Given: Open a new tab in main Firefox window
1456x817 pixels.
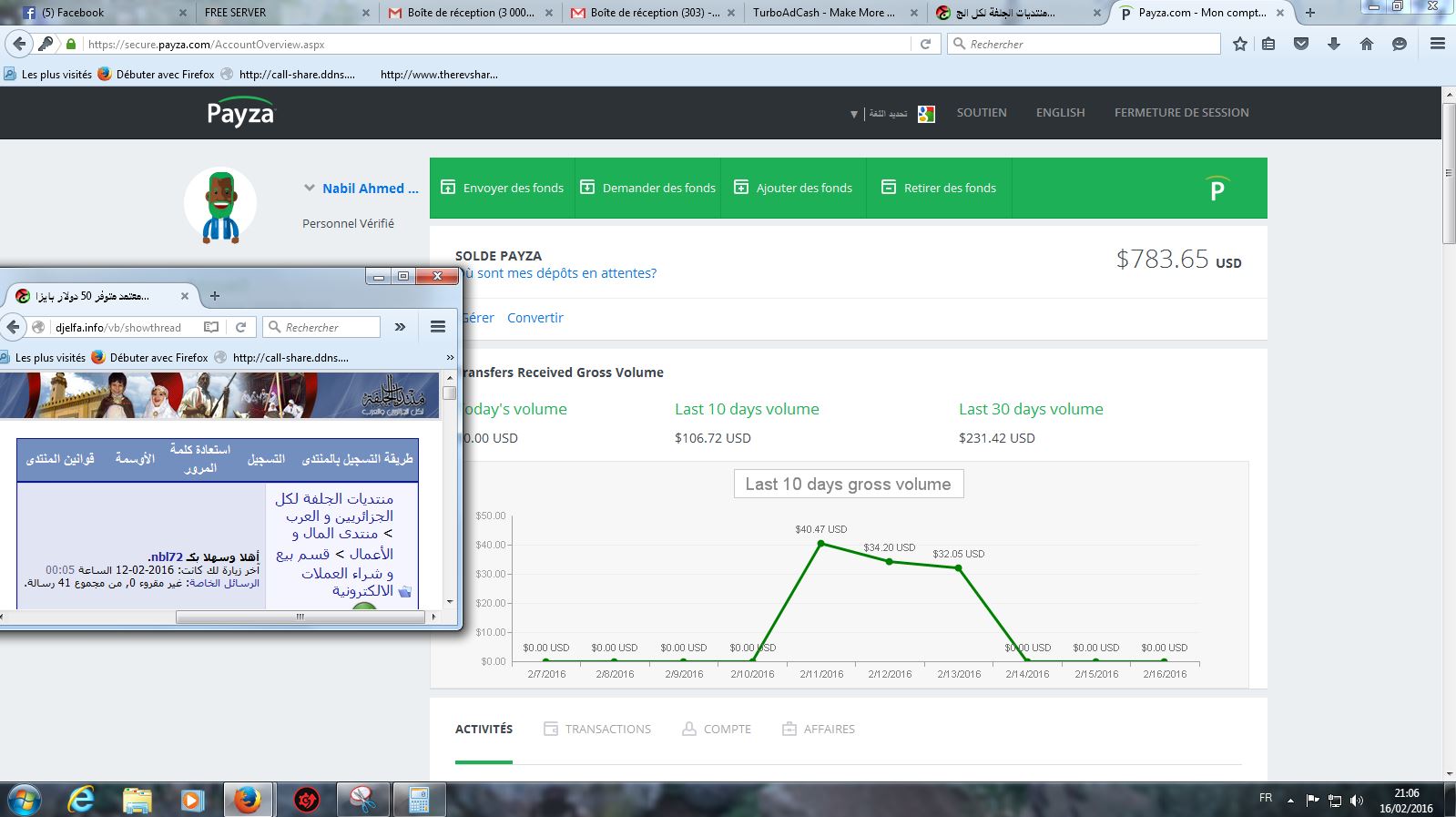Looking at the screenshot, I should (1310, 13).
